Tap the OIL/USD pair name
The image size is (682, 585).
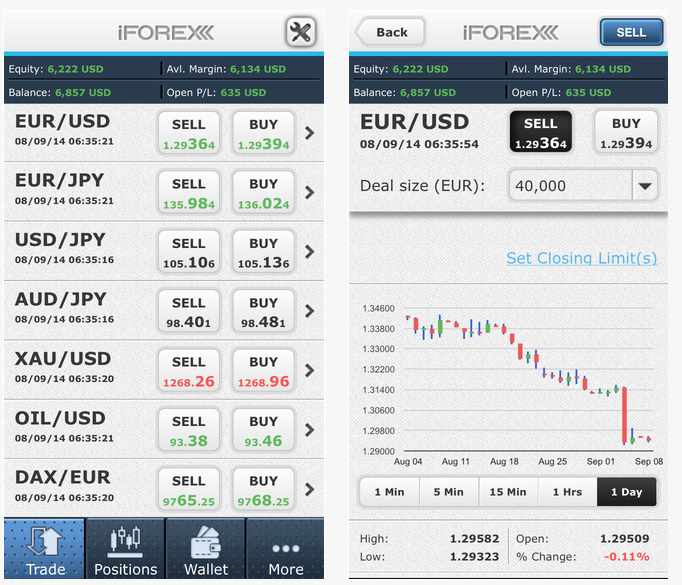pyautogui.click(x=60, y=418)
